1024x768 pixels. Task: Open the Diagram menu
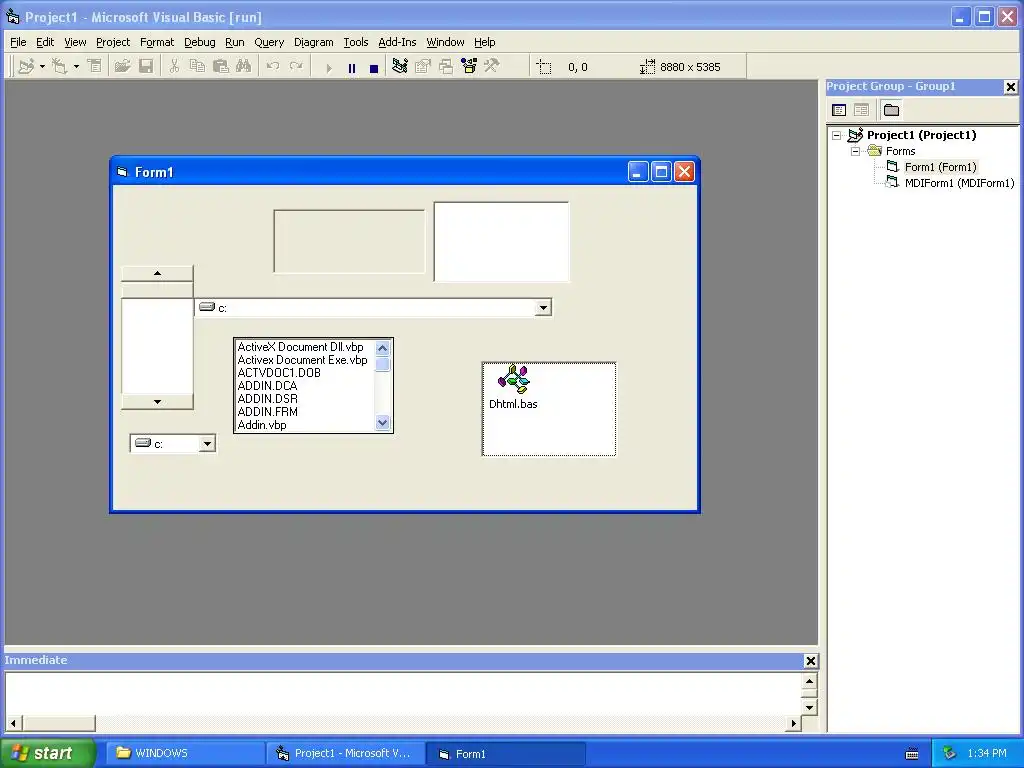coord(313,42)
